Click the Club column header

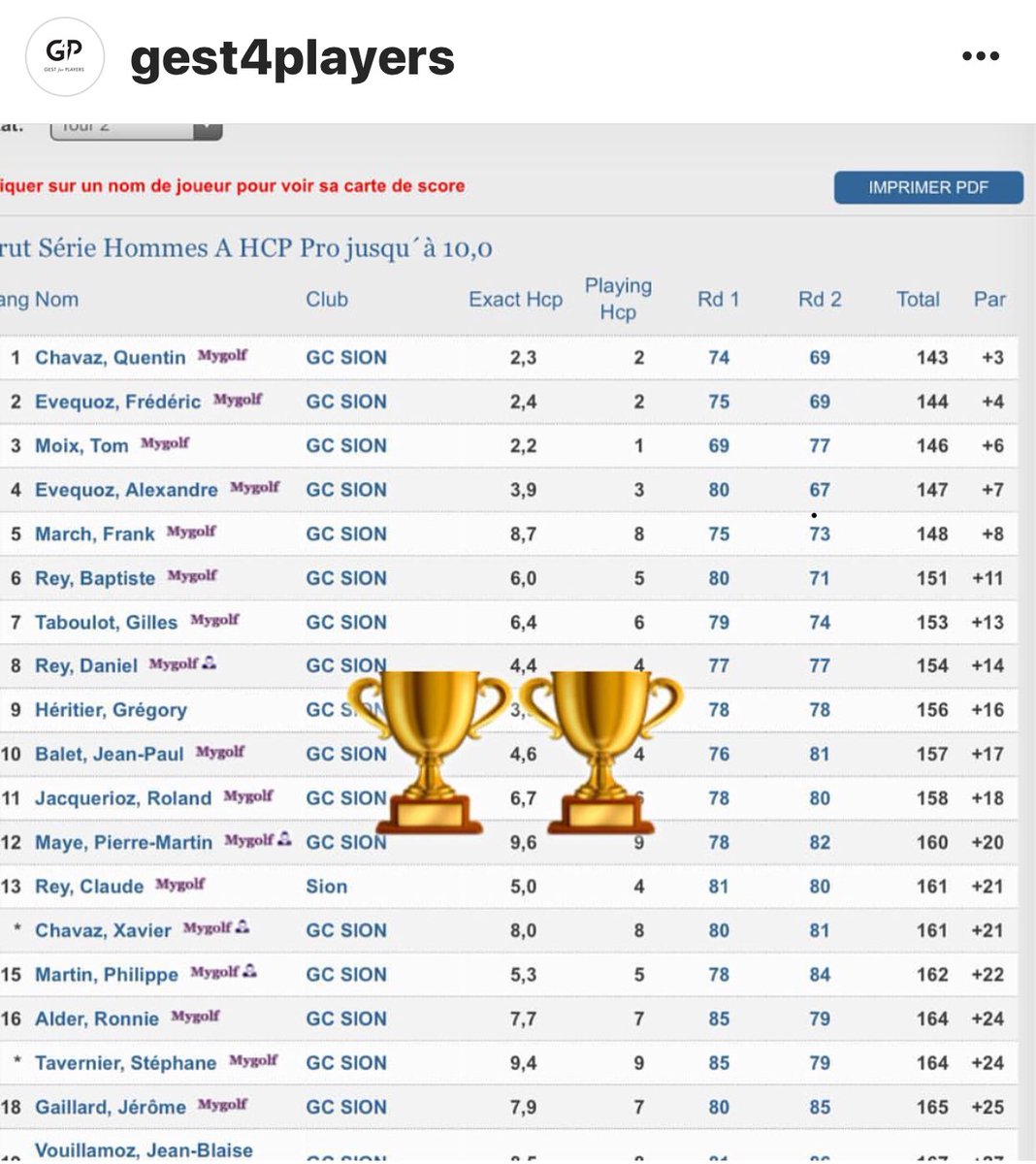327,300
